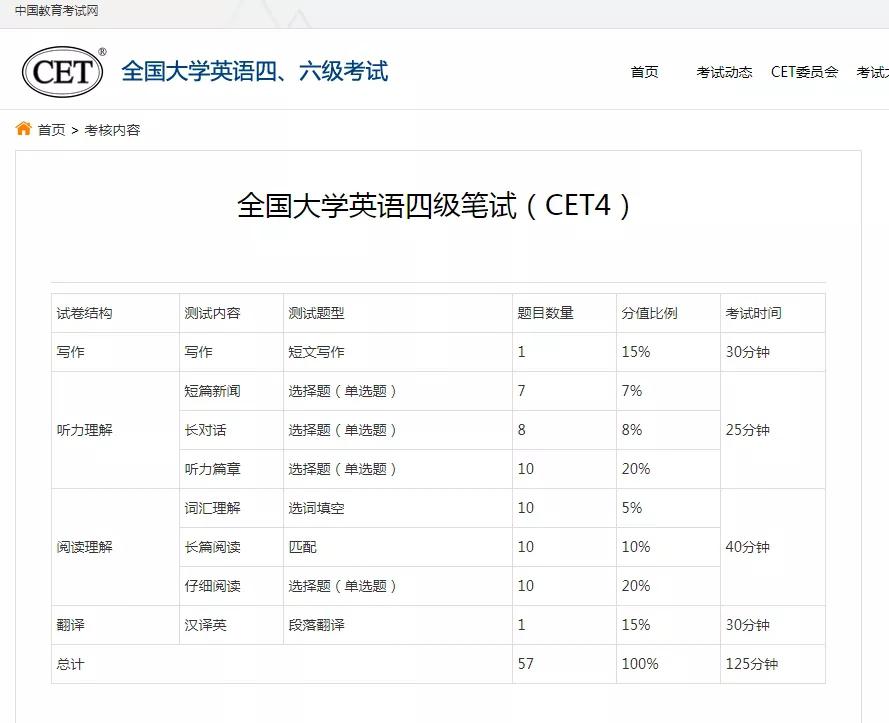
Task: Click the orange home icon in breadcrumb
Action: coord(24,129)
